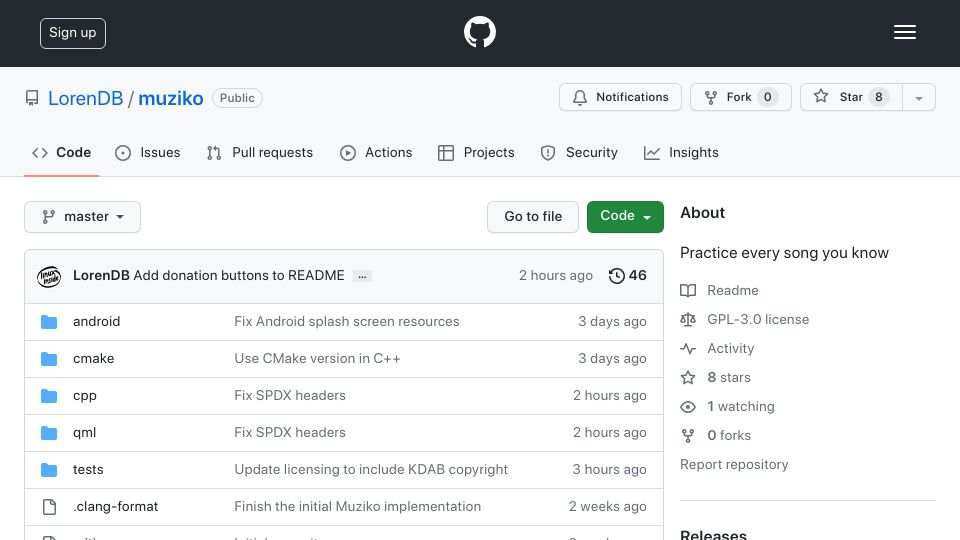Click the repository book icon beside LorenDB
The width and height of the screenshot is (960, 540).
pyautogui.click(x=32, y=98)
